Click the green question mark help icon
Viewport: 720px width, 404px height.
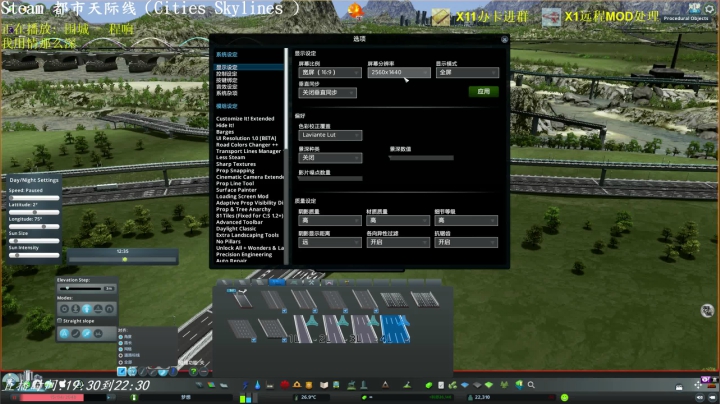point(193,372)
